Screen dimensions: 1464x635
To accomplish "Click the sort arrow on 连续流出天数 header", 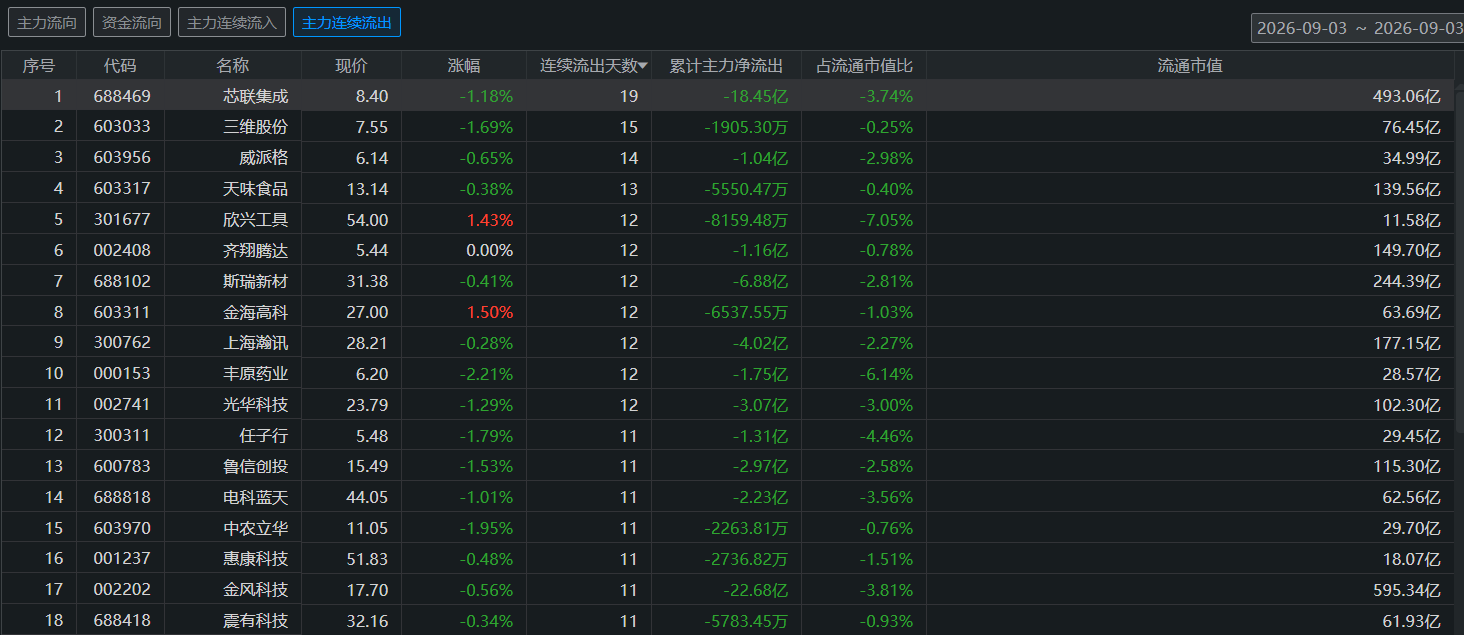I will [643, 66].
